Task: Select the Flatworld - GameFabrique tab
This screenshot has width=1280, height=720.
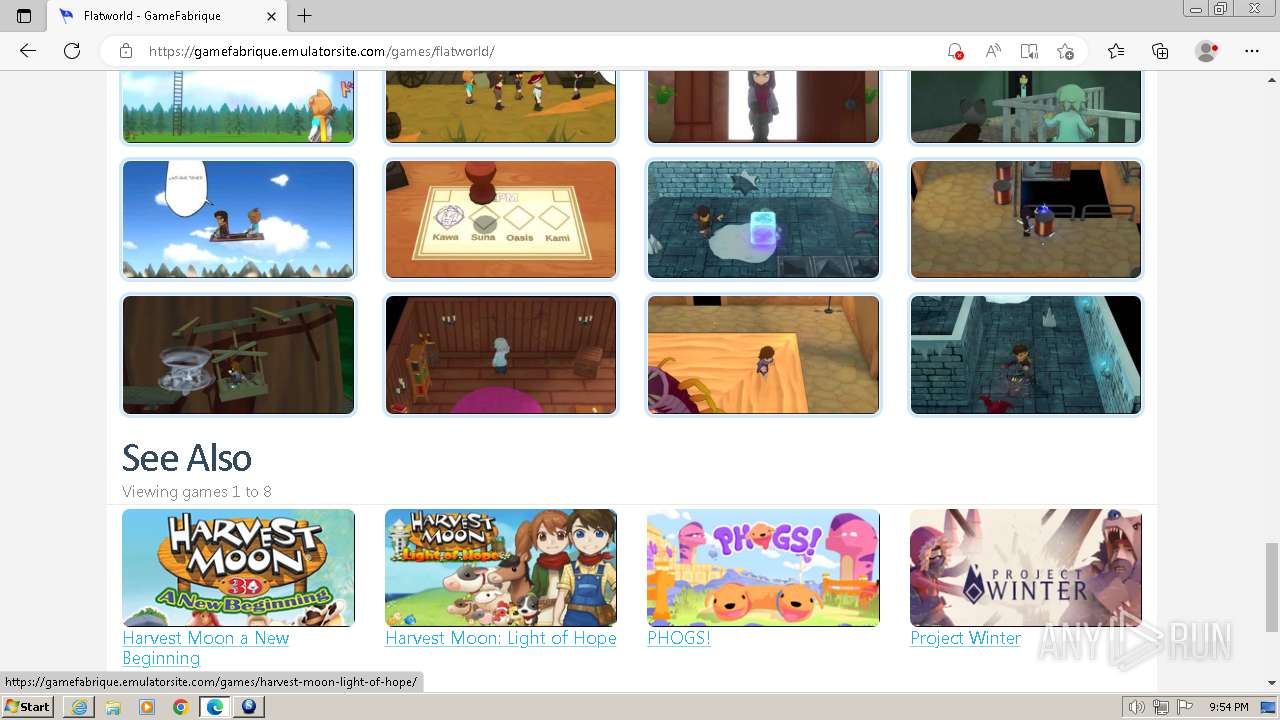Action: pyautogui.click(x=167, y=16)
